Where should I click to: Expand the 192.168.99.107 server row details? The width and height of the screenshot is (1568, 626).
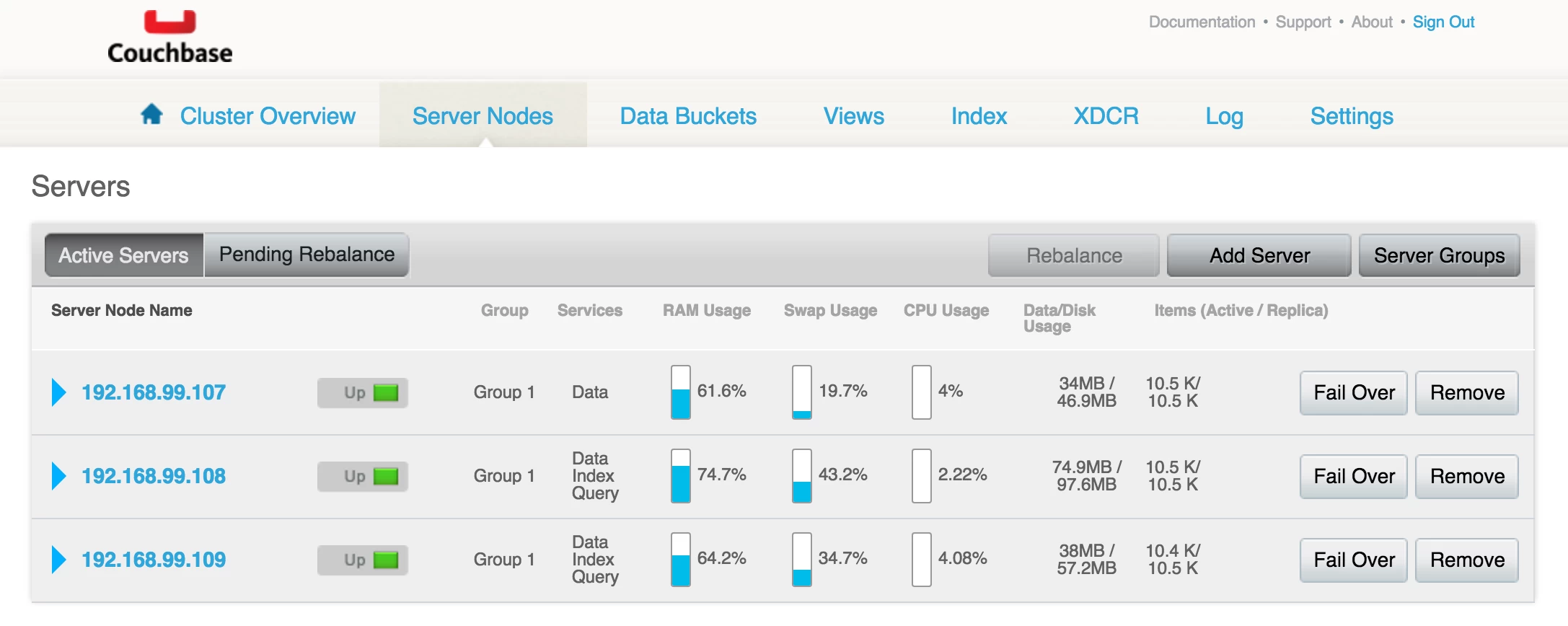59,392
